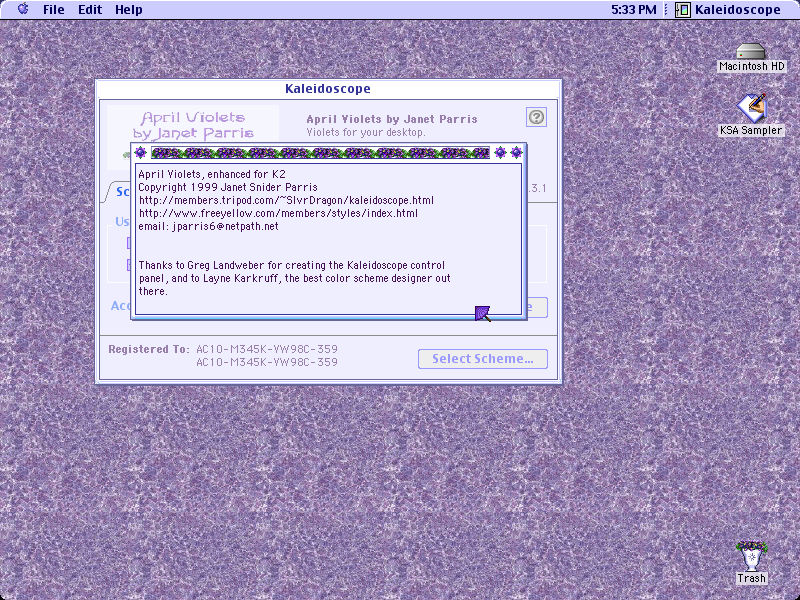The width and height of the screenshot is (800, 600).
Task: Click the 'Registered To:' label
Action: pos(148,349)
